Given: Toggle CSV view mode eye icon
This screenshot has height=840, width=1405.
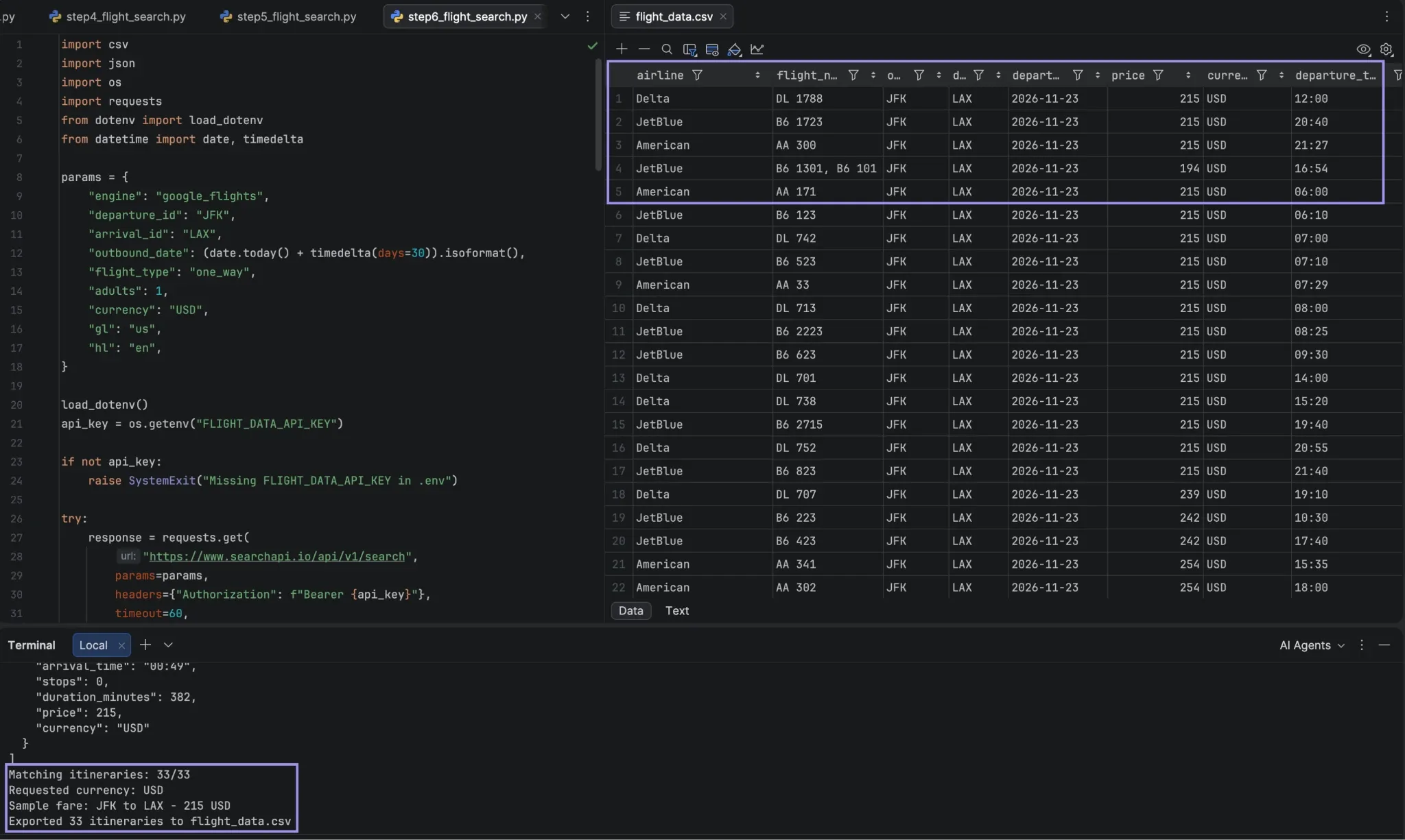Looking at the screenshot, I should tap(1363, 49).
